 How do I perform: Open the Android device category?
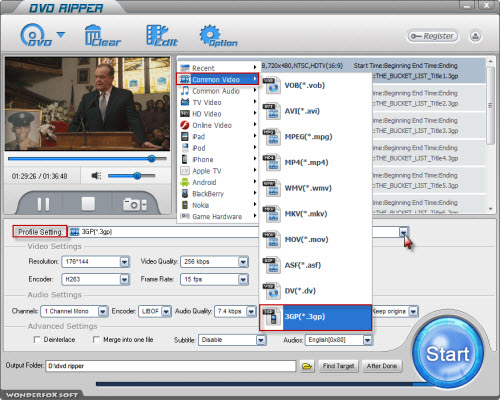point(218,182)
